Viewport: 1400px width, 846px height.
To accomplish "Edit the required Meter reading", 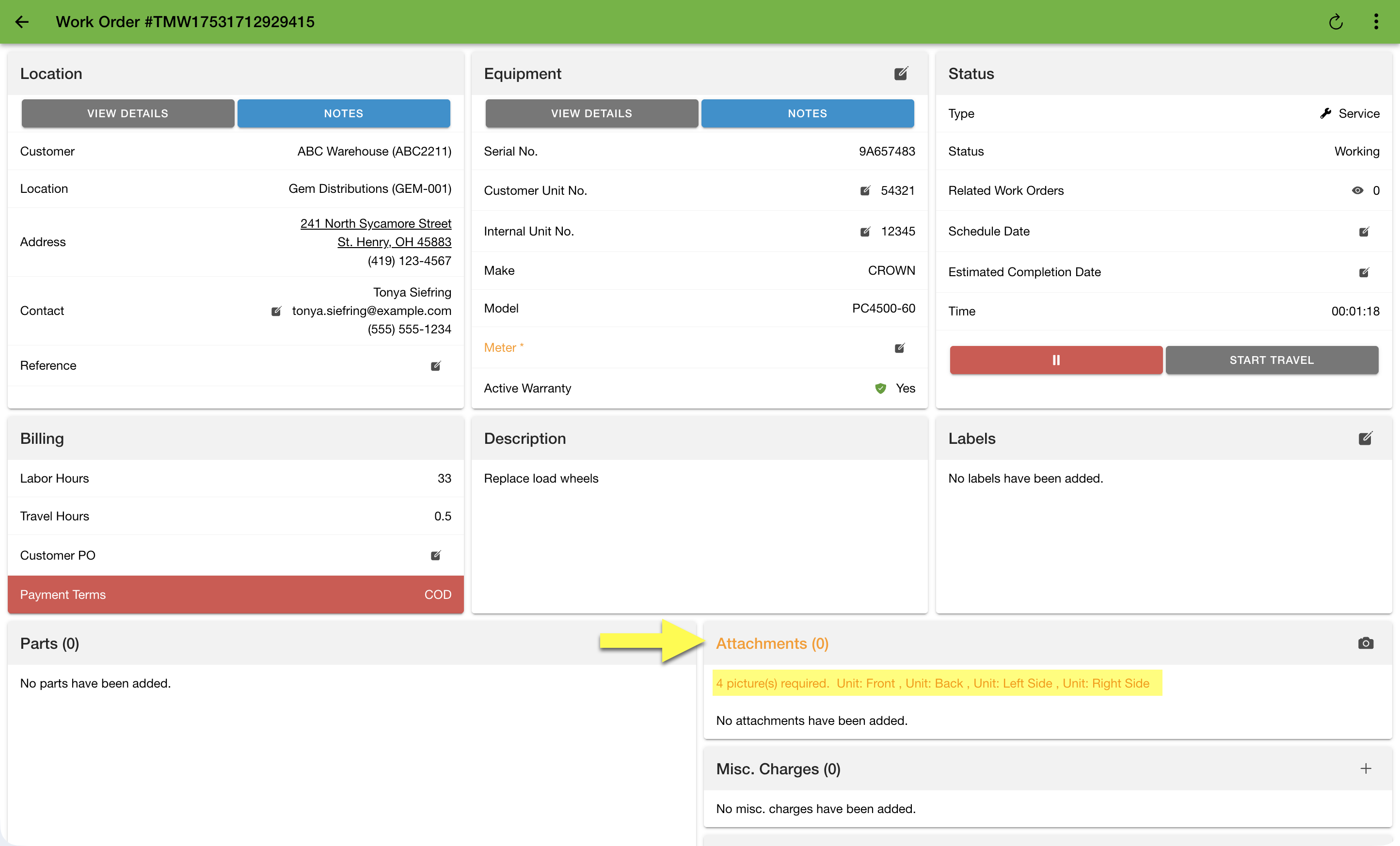I will coord(899,348).
